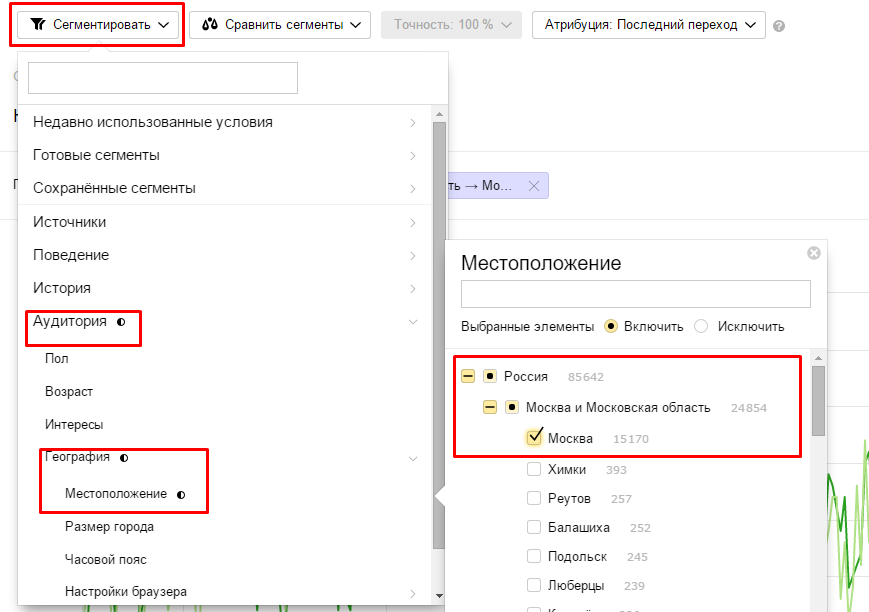Open Готовые сегменты submenu
This screenshot has height=612, width=869.
pos(224,155)
